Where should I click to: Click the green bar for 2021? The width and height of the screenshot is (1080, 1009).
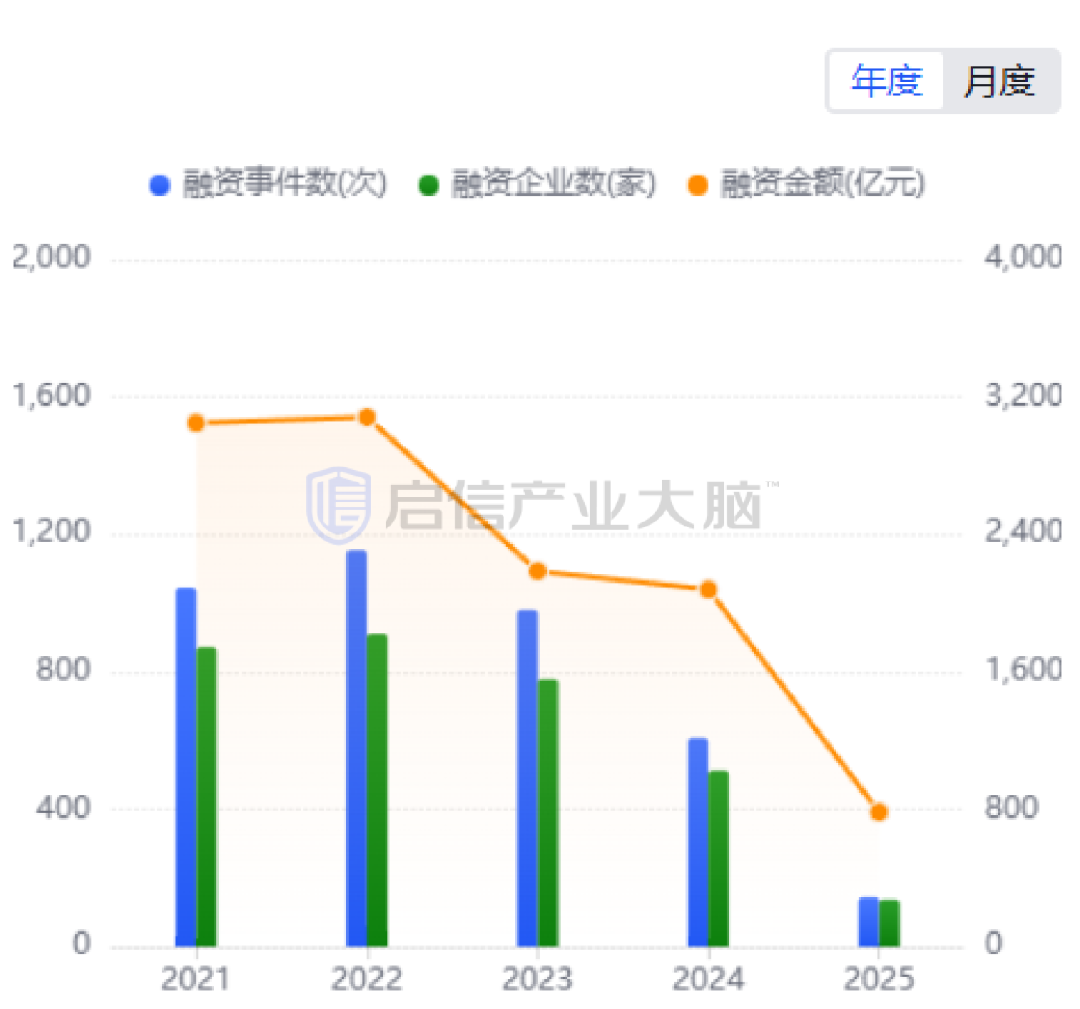tap(207, 797)
